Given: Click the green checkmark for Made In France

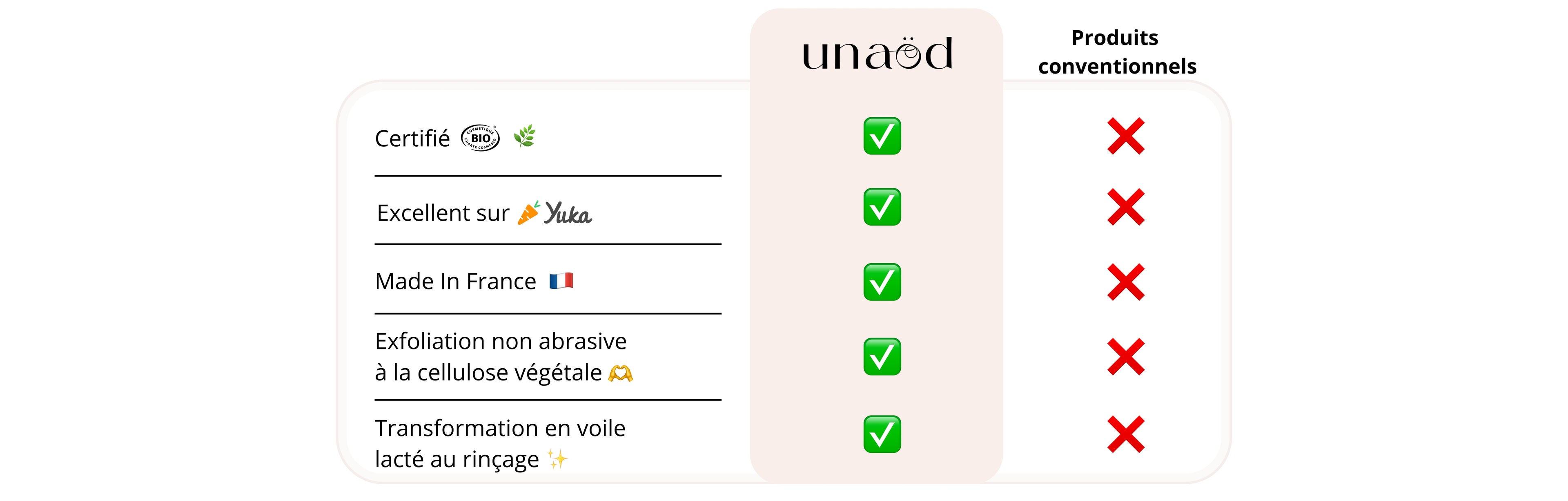Looking at the screenshot, I should pyautogui.click(x=882, y=282).
